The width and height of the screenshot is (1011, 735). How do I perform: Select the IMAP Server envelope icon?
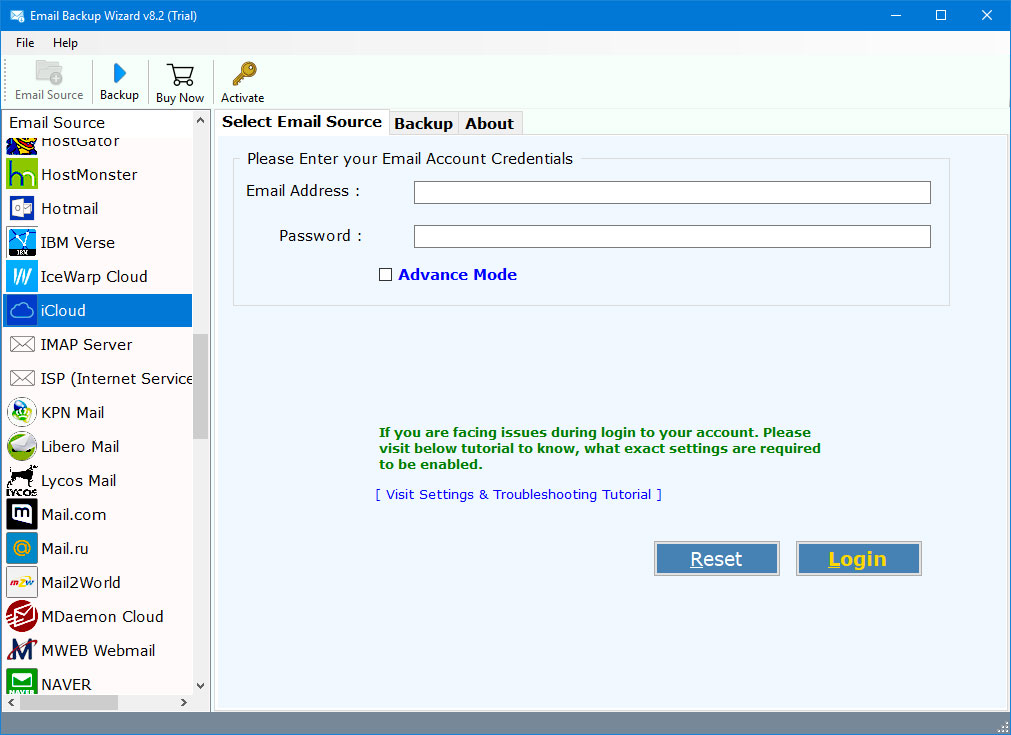pos(22,344)
